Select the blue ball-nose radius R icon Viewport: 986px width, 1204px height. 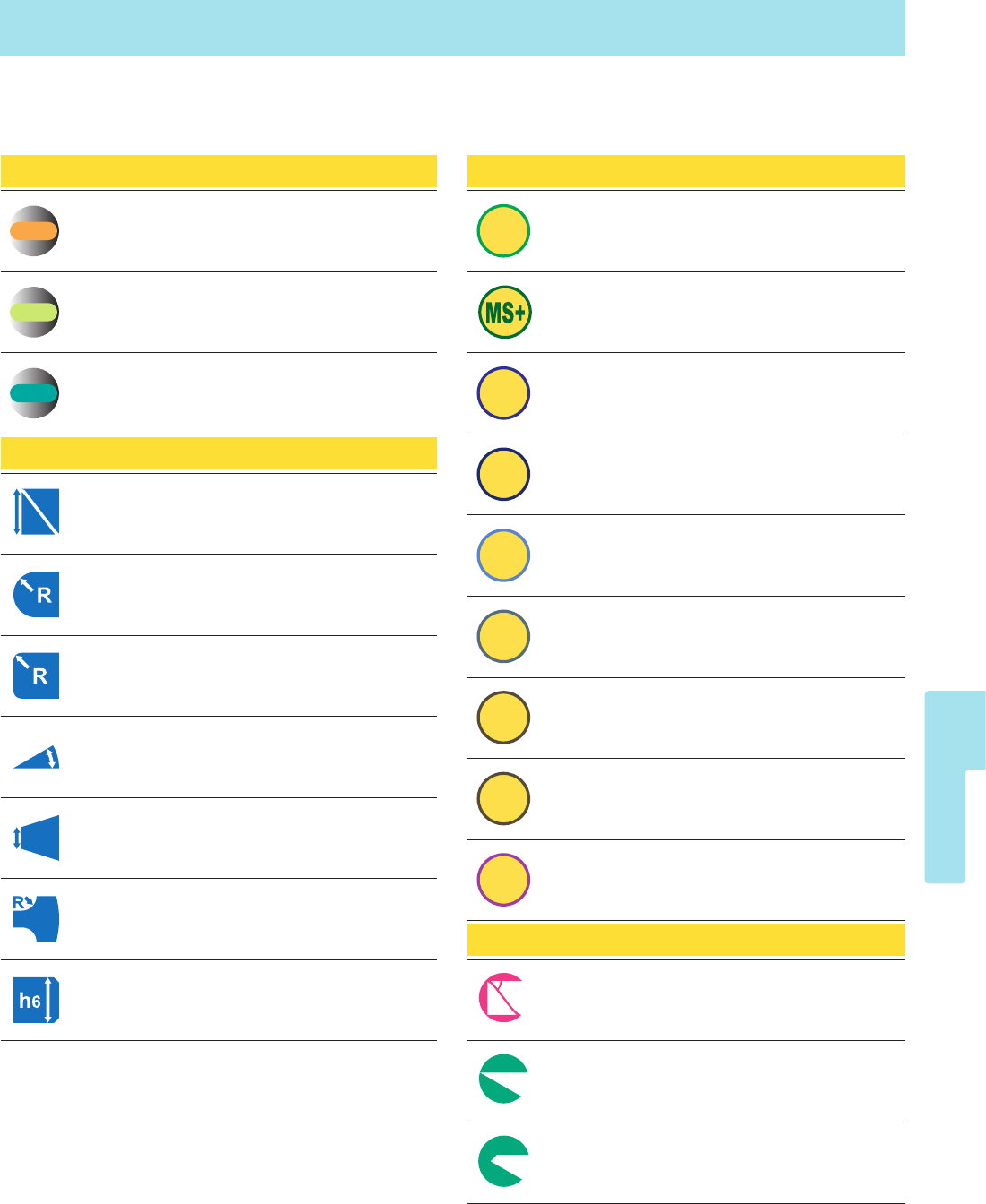pos(36,595)
